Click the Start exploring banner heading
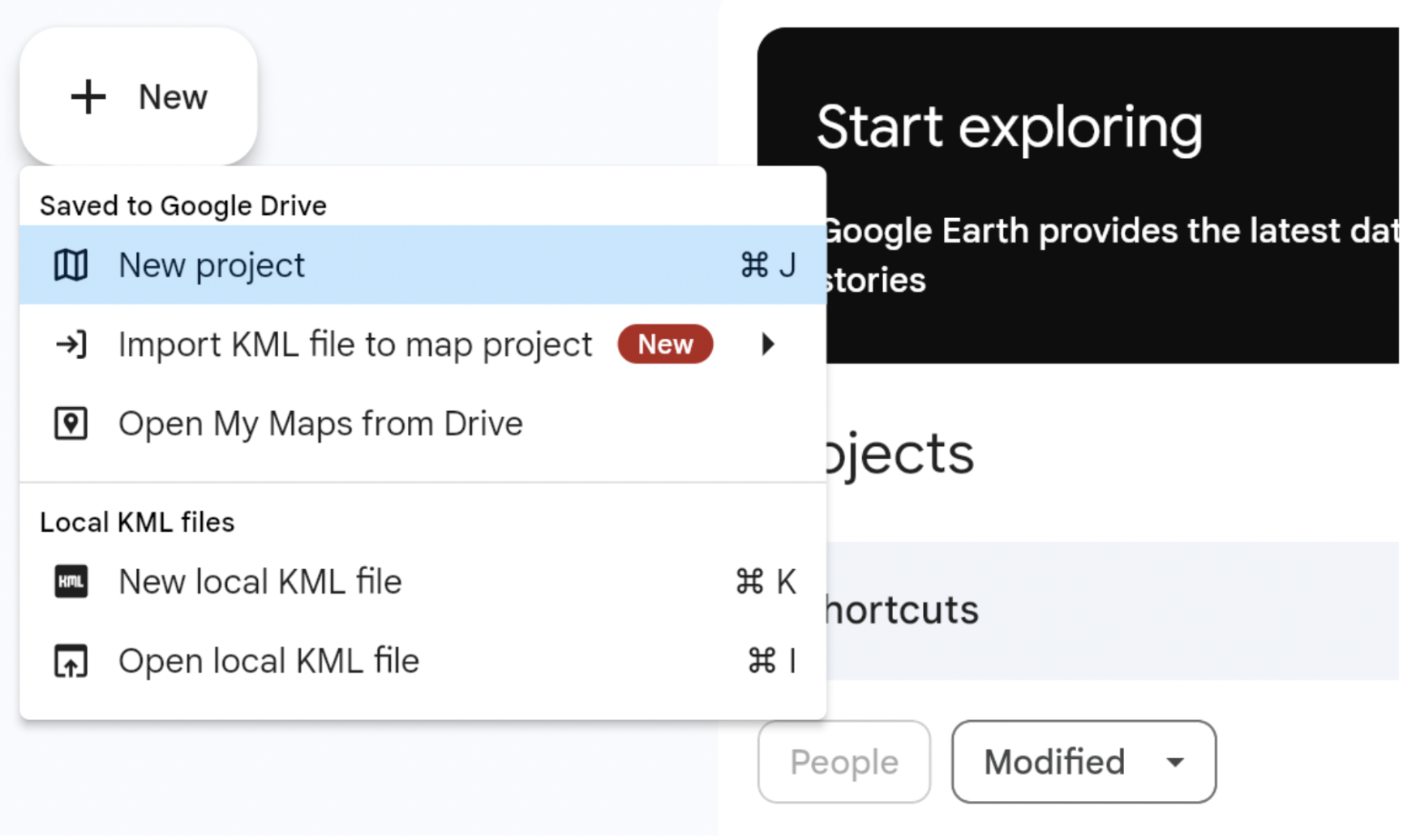 (x=1009, y=127)
